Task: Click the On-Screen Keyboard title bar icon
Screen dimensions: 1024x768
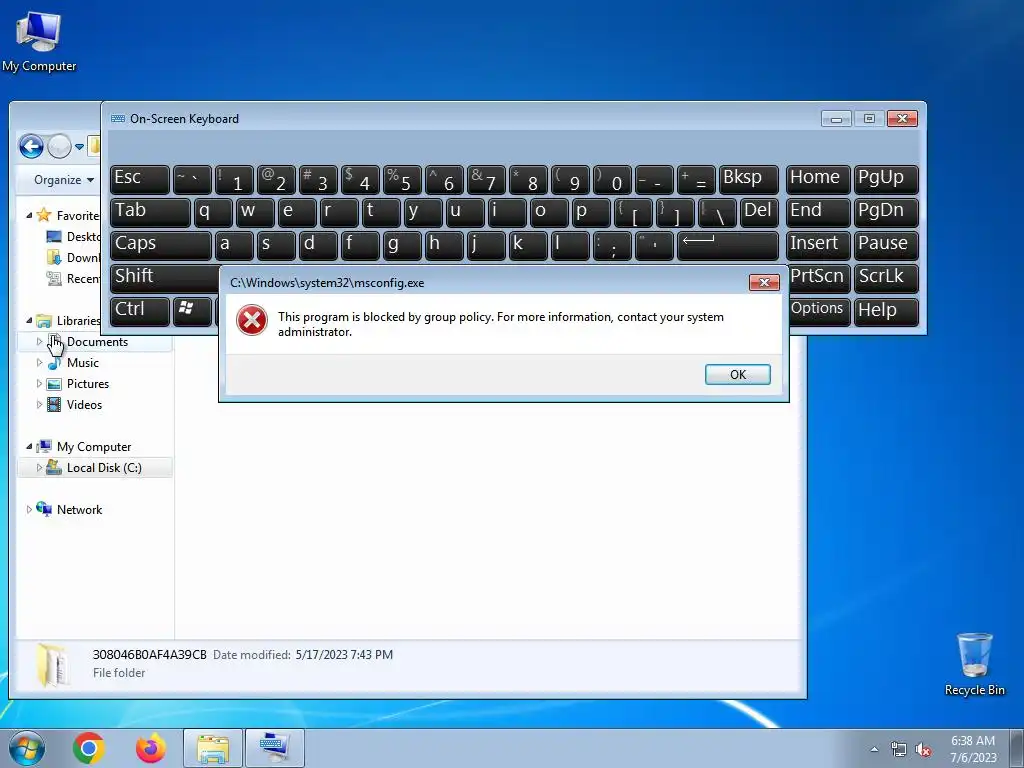Action: pyautogui.click(x=118, y=118)
